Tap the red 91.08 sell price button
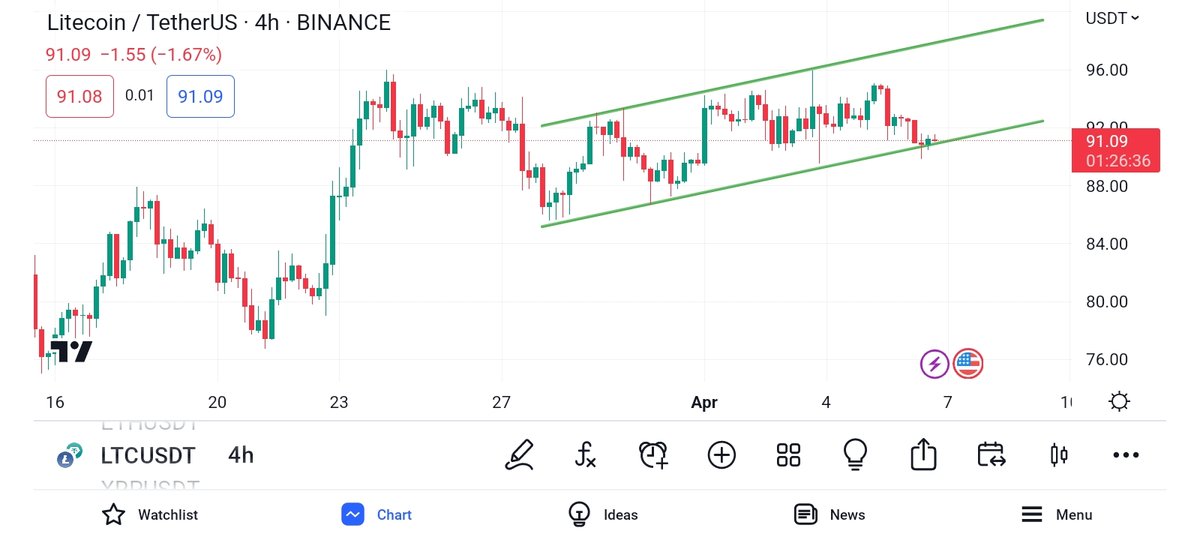 click(80, 97)
